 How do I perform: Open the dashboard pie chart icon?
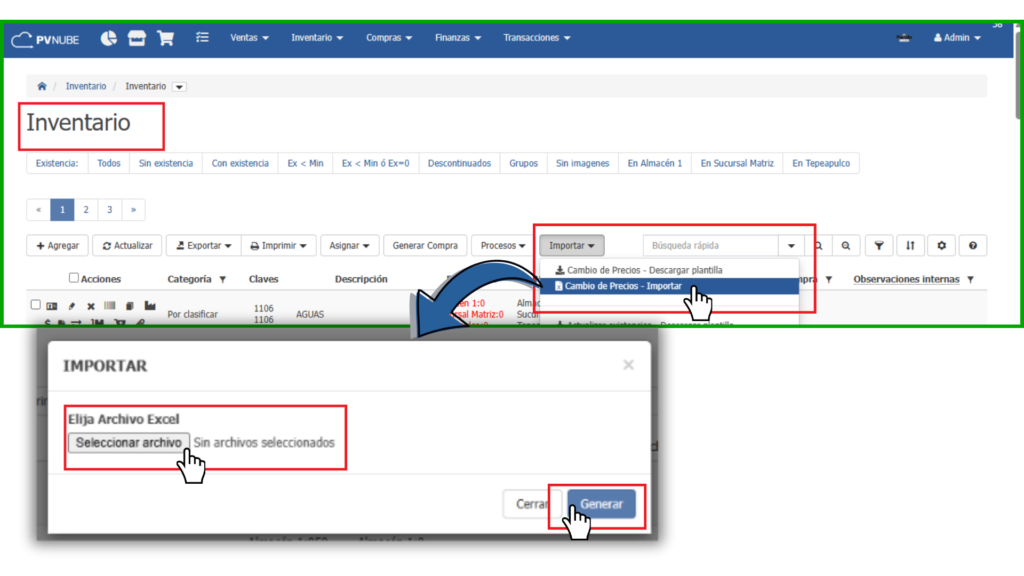pos(109,38)
